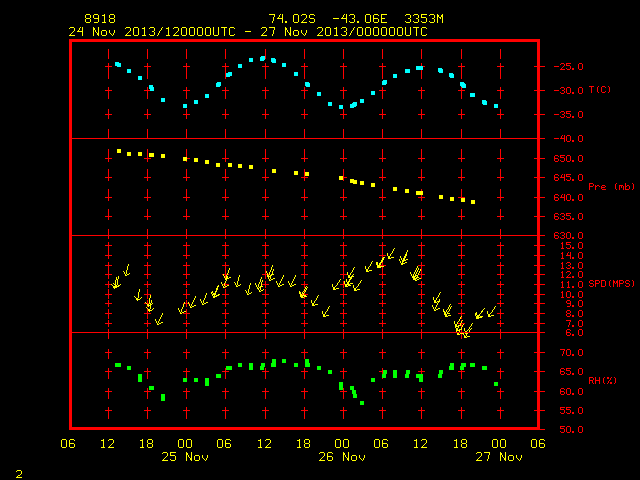This screenshot has width=640, height=480.
Task: Click station ID 8918 in header
Action: pos(100,19)
